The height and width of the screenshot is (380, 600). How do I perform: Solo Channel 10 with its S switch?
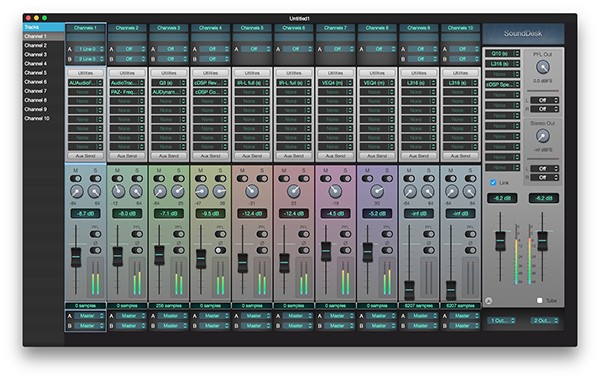[471, 179]
